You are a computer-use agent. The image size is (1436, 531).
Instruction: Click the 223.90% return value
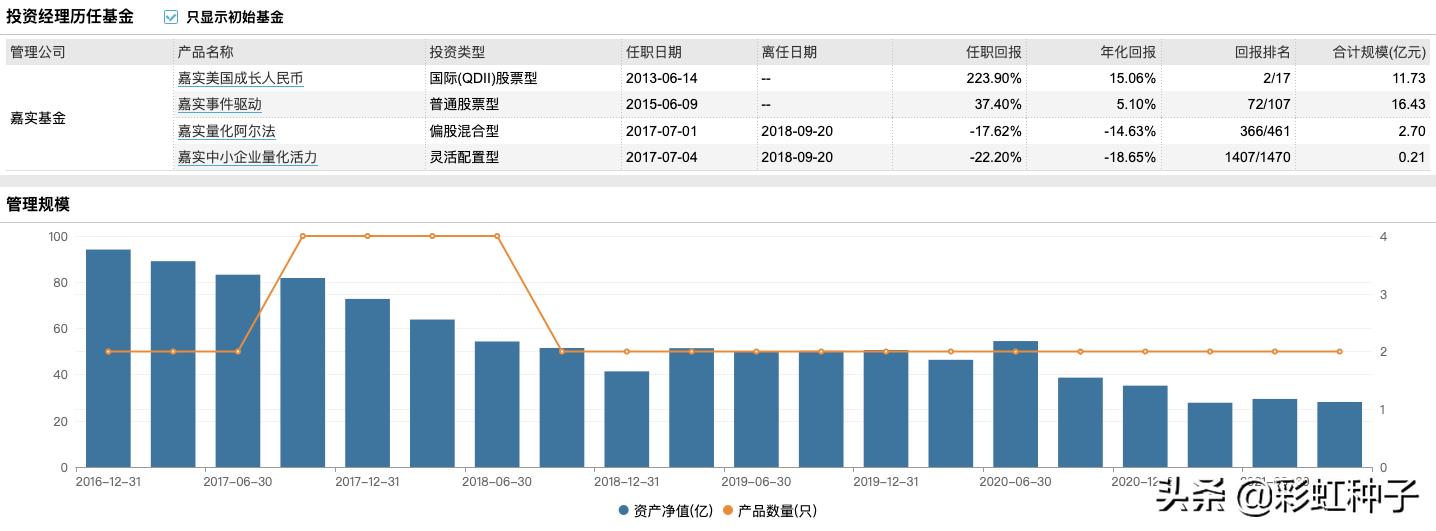point(995,78)
